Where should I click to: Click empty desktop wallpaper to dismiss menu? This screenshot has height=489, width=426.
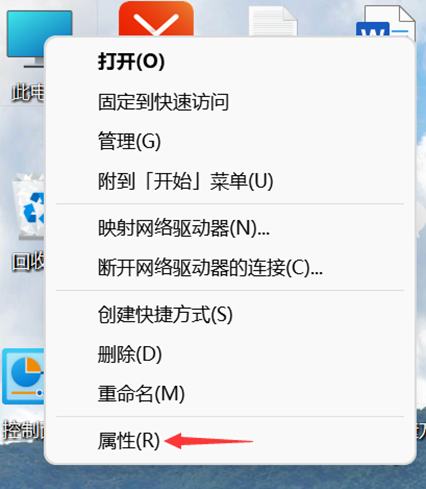pyautogui.click(x=213, y=477)
